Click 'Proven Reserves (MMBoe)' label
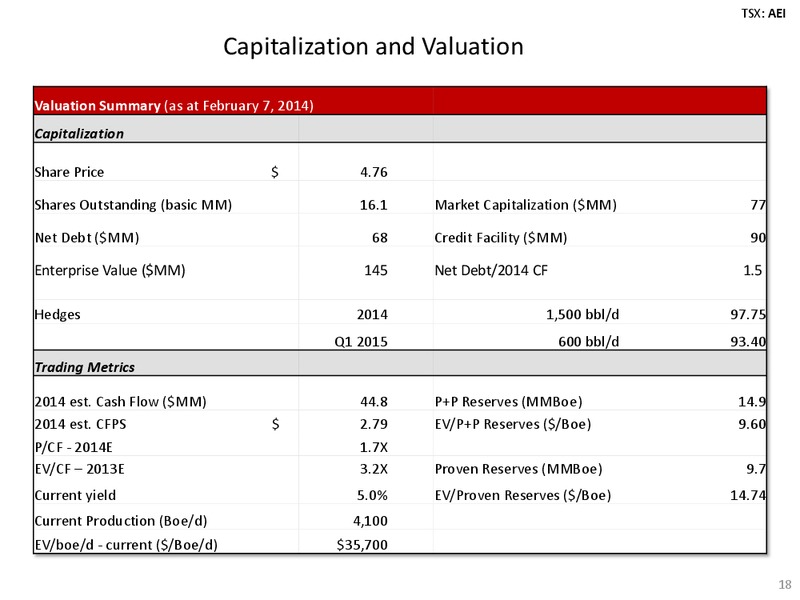Screen dimensions: 800x600 click(518, 469)
